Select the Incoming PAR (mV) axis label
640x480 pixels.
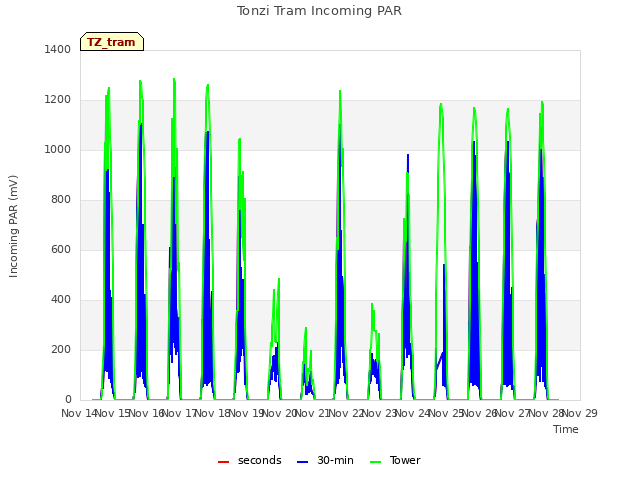coord(13,227)
